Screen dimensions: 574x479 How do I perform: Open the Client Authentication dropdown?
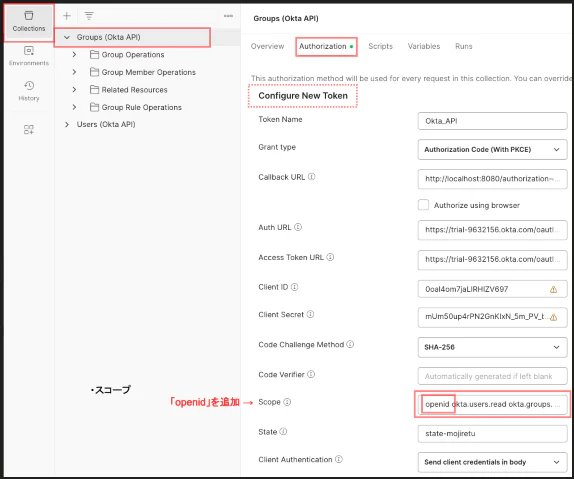492,462
